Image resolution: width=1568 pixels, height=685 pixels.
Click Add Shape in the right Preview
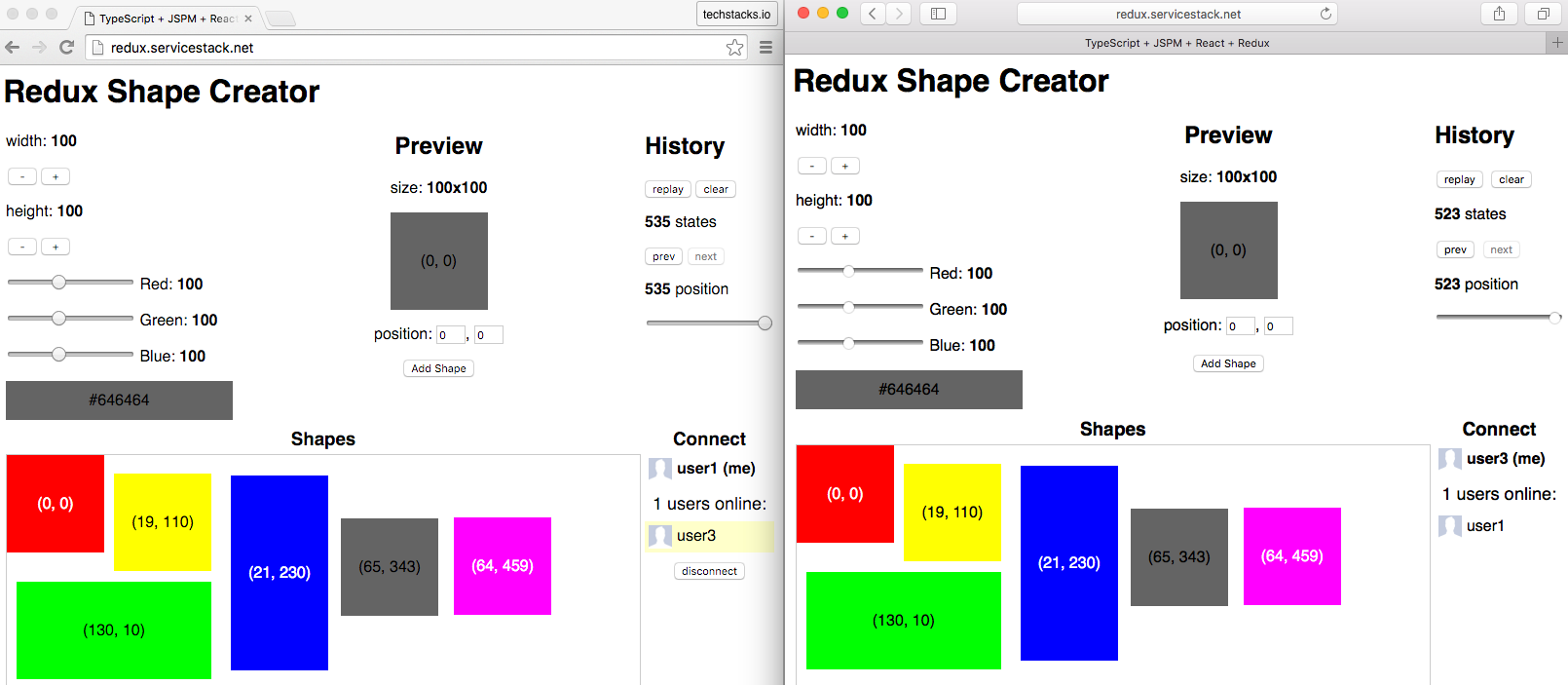click(x=1228, y=363)
